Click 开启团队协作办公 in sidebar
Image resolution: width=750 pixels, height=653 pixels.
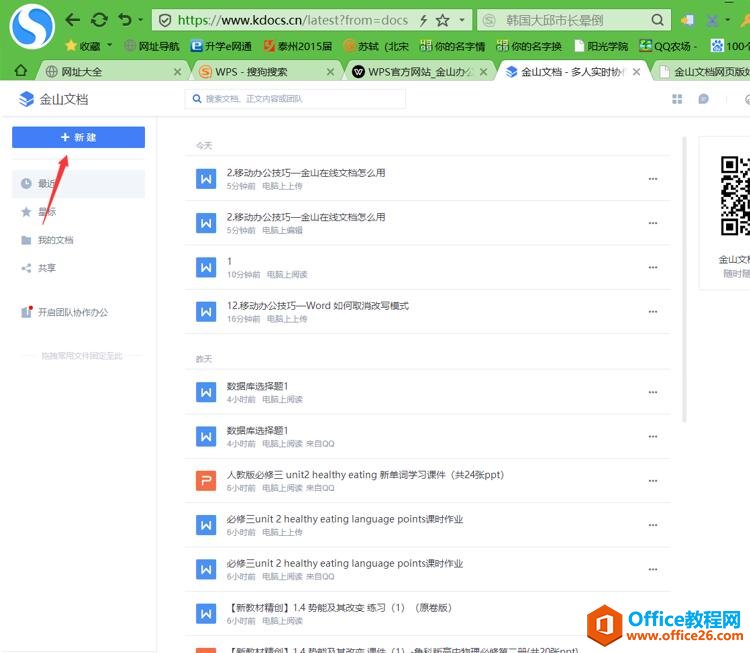pos(65,312)
